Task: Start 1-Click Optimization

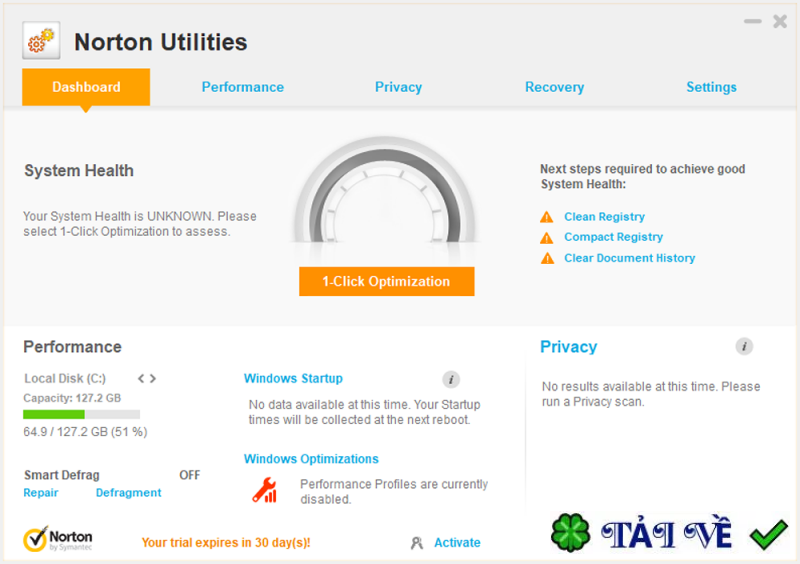Action: pyautogui.click(x=387, y=281)
